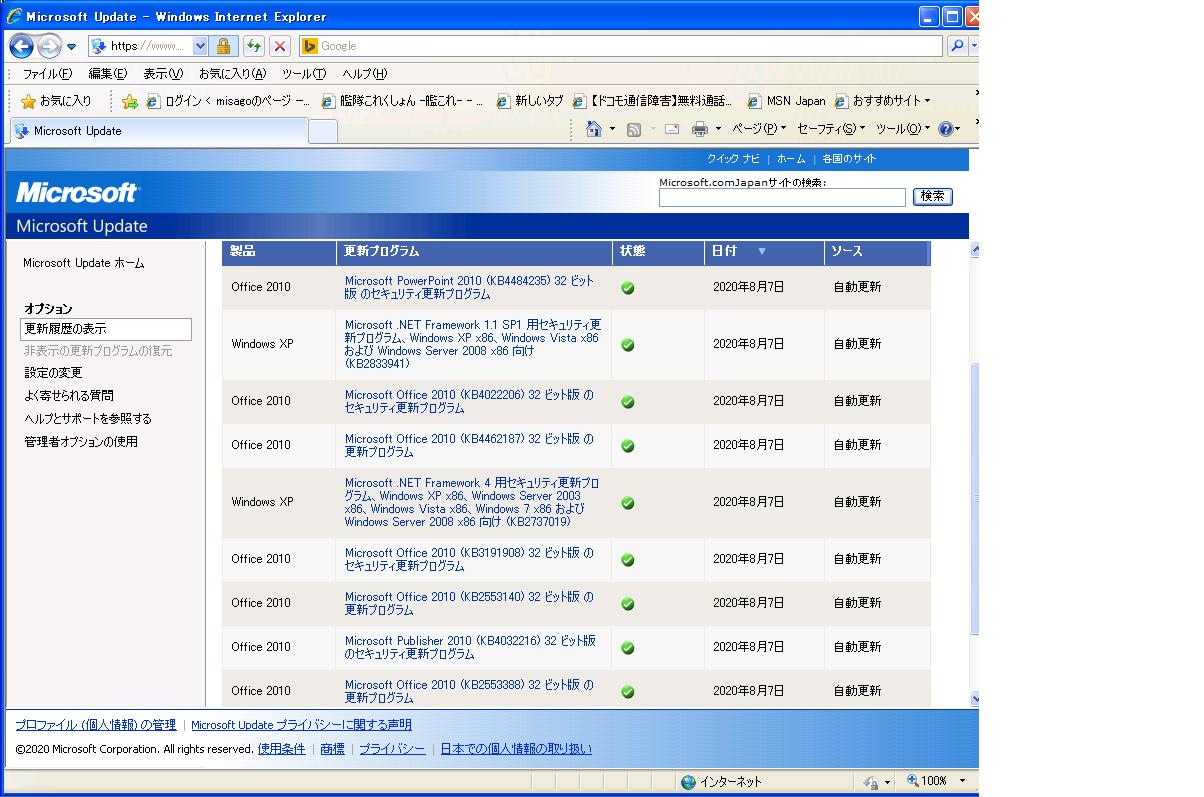Go back with the browser back arrow
Image resolution: width=1204 pixels, height=797 pixels.
pyautogui.click(x=22, y=46)
